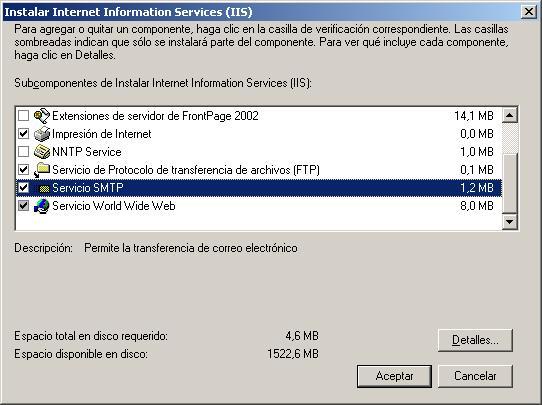
Task: Click the World Wide Web globe icon
Action: tap(42, 206)
